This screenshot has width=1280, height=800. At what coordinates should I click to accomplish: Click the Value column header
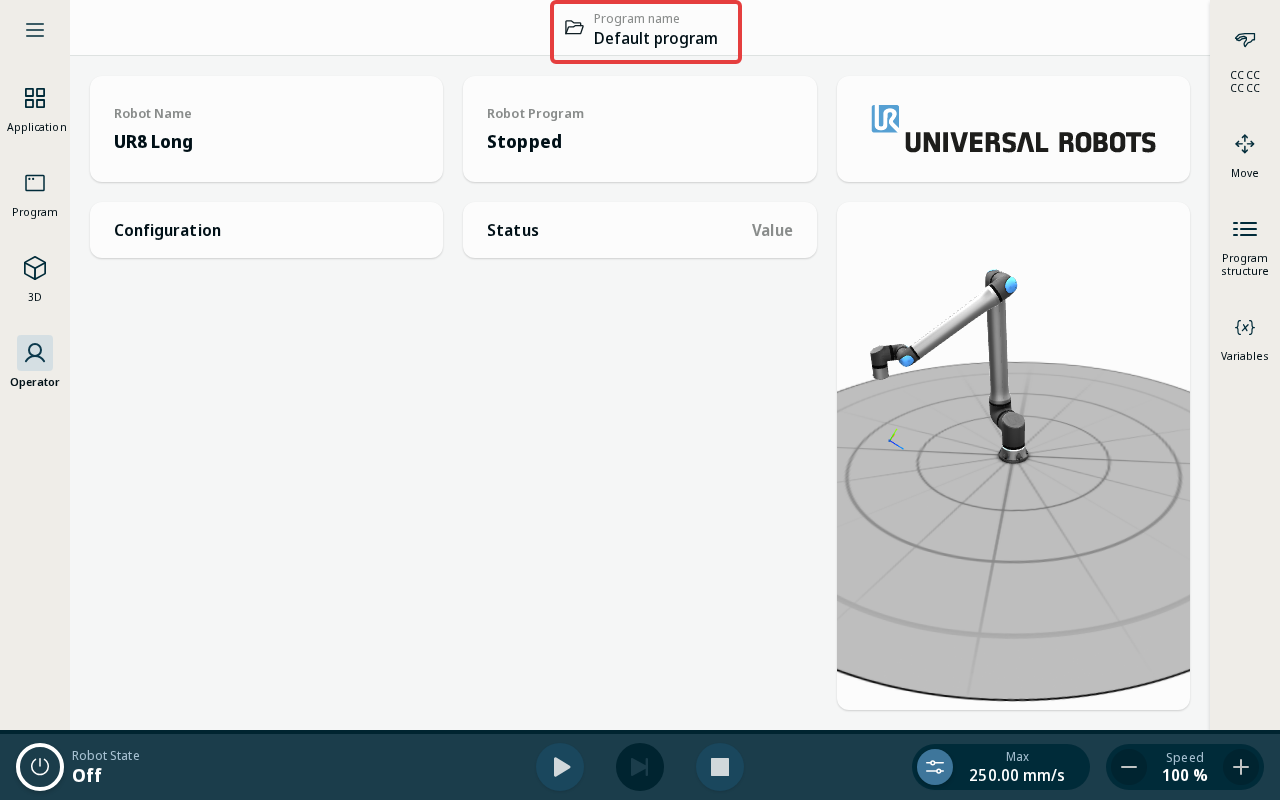coord(772,230)
